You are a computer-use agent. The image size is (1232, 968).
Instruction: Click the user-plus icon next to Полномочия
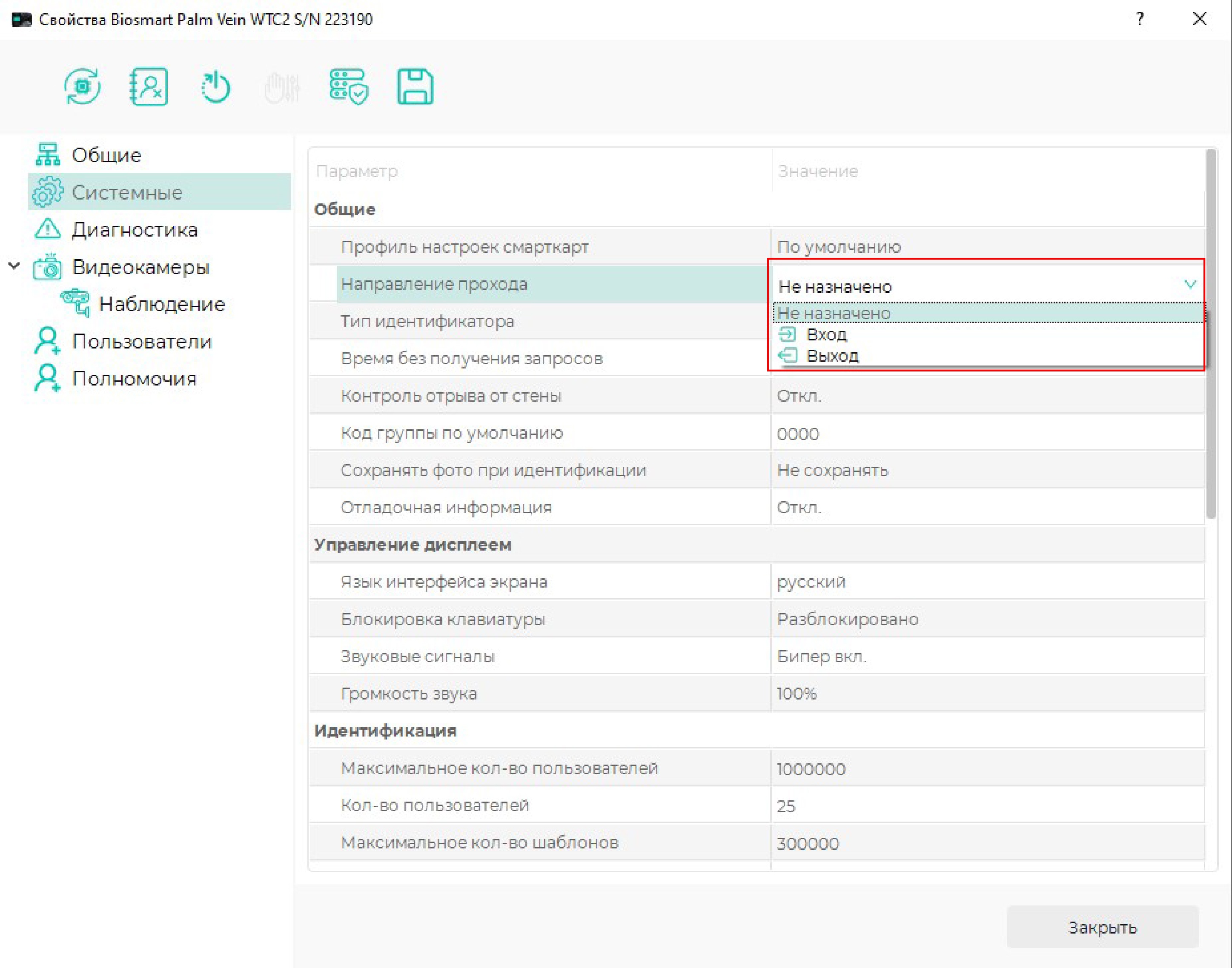point(48,378)
